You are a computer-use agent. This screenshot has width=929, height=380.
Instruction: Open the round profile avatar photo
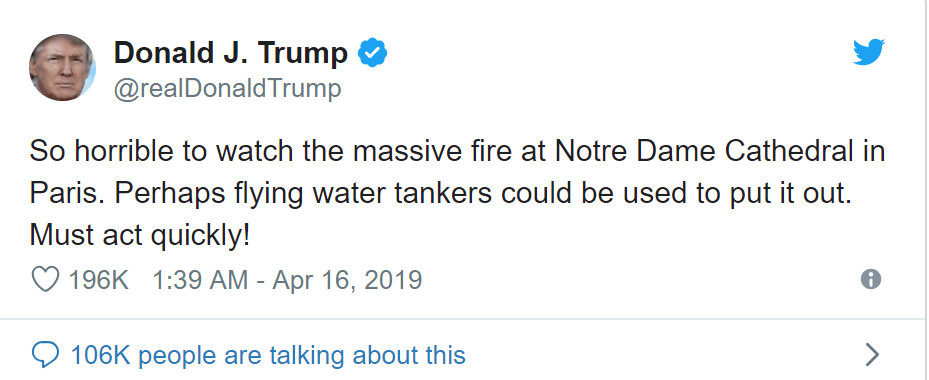(x=62, y=67)
